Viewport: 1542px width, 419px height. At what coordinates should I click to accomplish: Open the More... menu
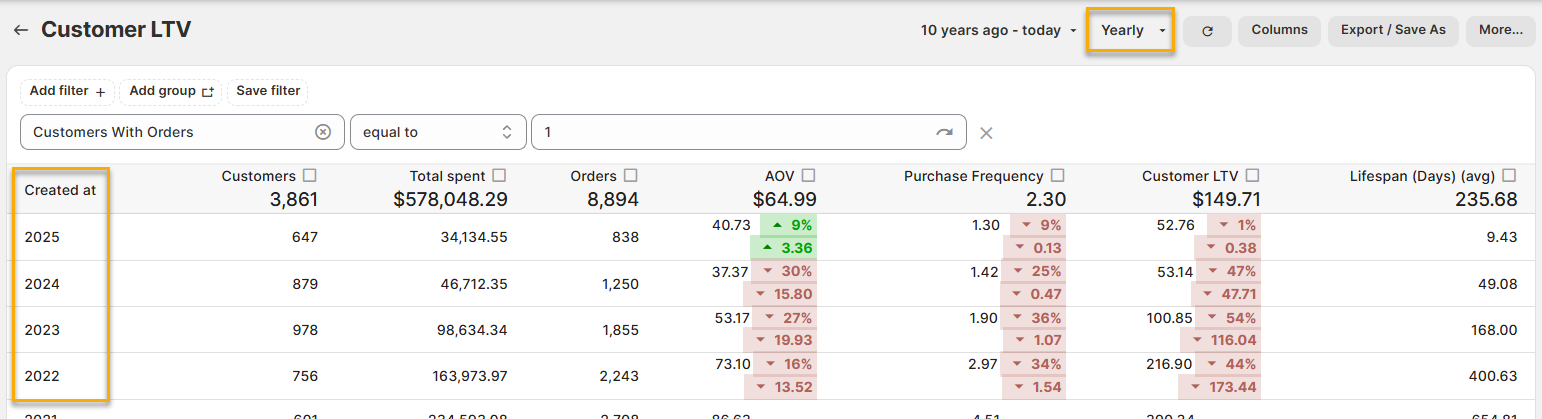click(1500, 30)
